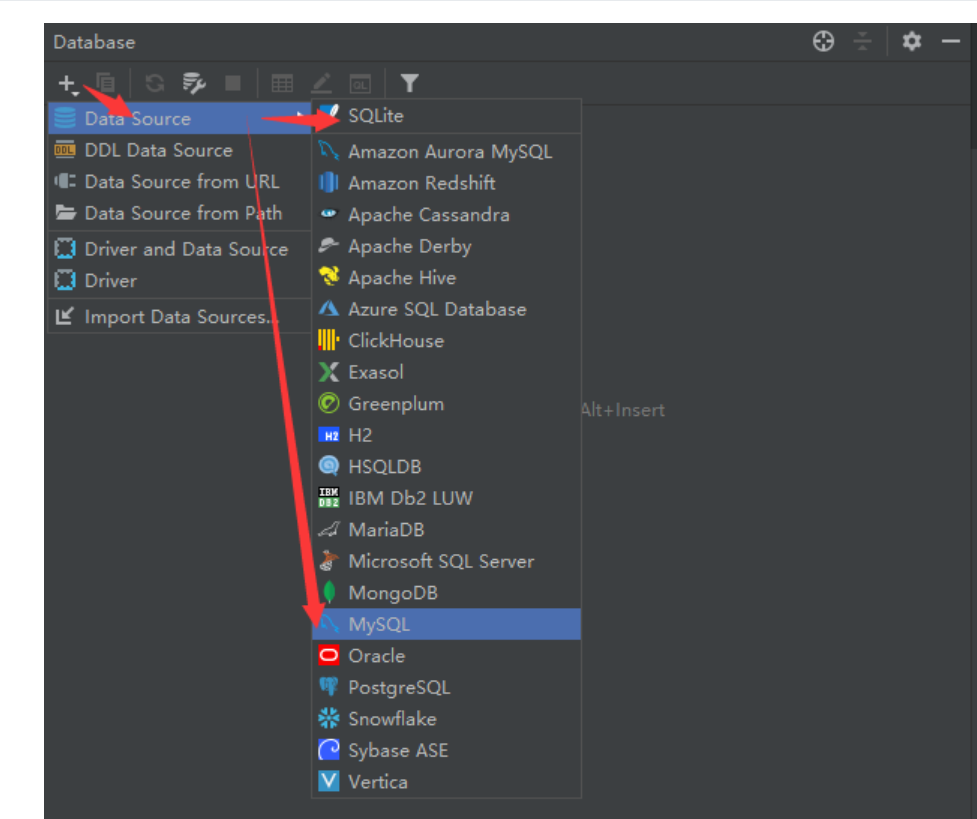
Task: Click the table editor toolbar icon
Action: coord(282,83)
